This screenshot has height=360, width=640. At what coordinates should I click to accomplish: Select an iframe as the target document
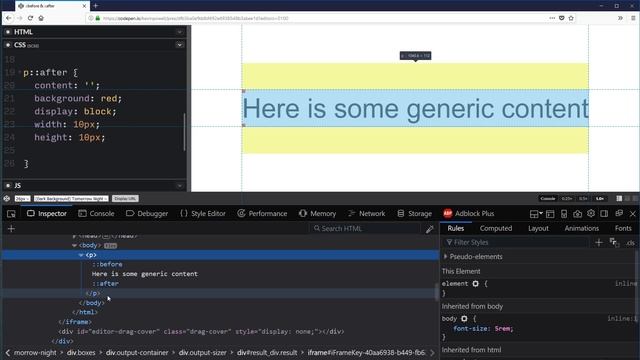(x=536, y=213)
